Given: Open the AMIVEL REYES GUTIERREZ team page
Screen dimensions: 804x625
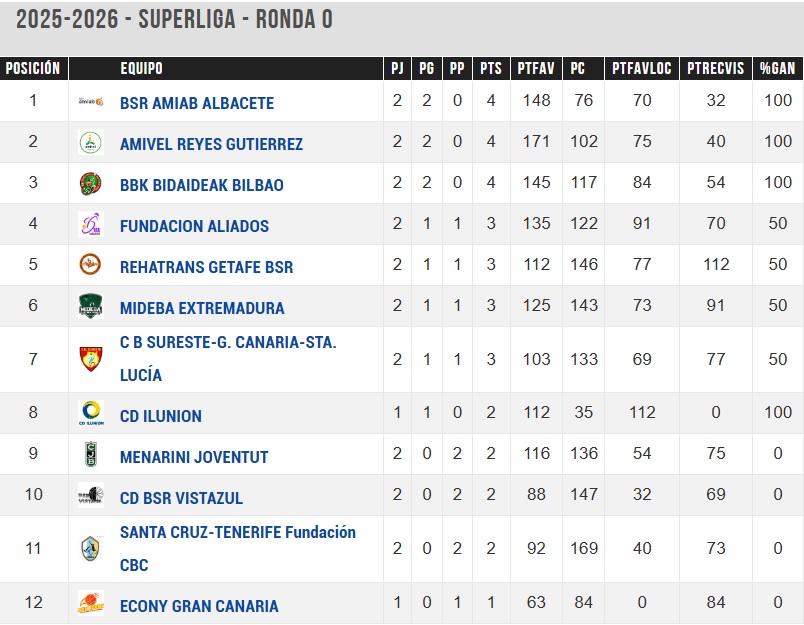Looking at the screenshot, I should pos(211,144).
